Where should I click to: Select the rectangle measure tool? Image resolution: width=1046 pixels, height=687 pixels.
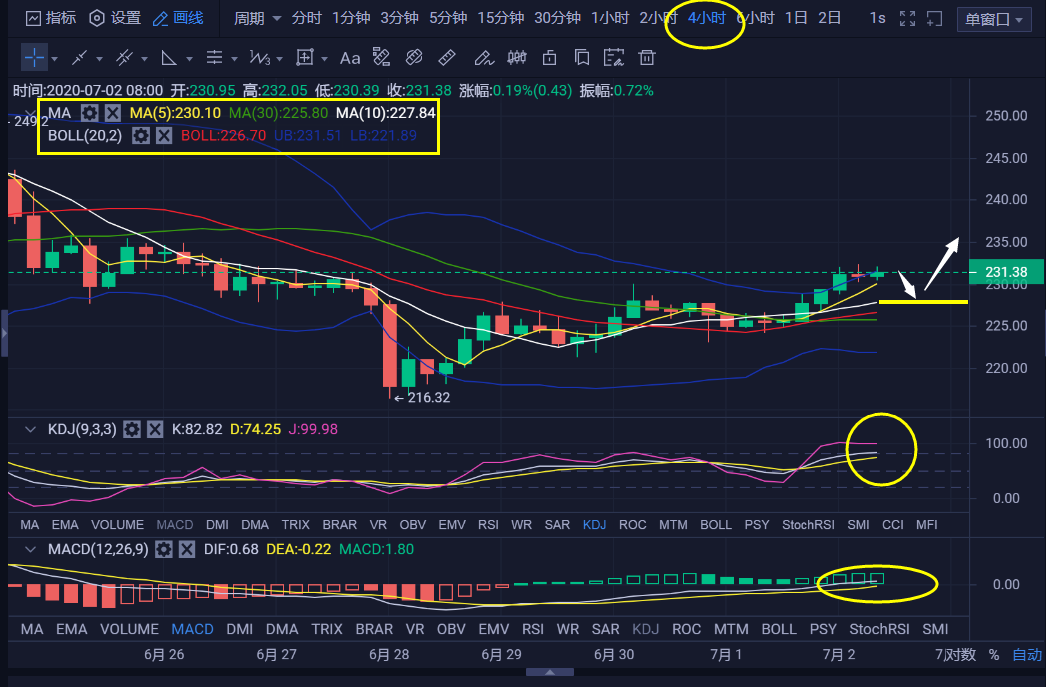pyautogui.click(x=305, y=58)
